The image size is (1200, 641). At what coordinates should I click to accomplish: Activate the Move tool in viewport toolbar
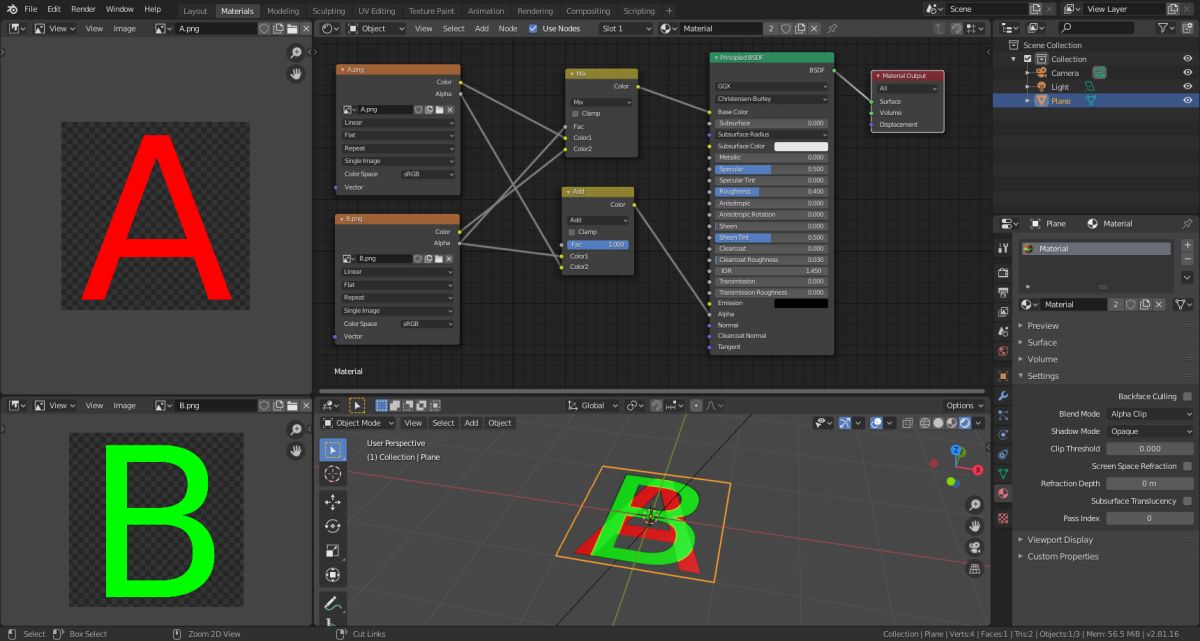(x=333, y=501)
